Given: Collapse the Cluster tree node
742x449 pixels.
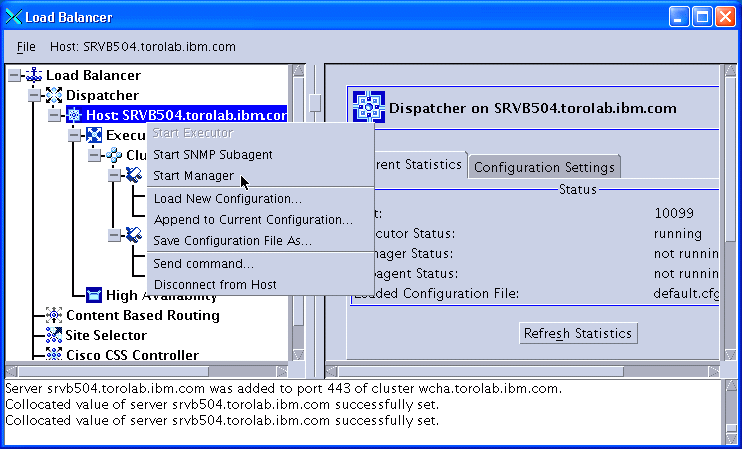Looking at the screenshot, I should point(94,155).
